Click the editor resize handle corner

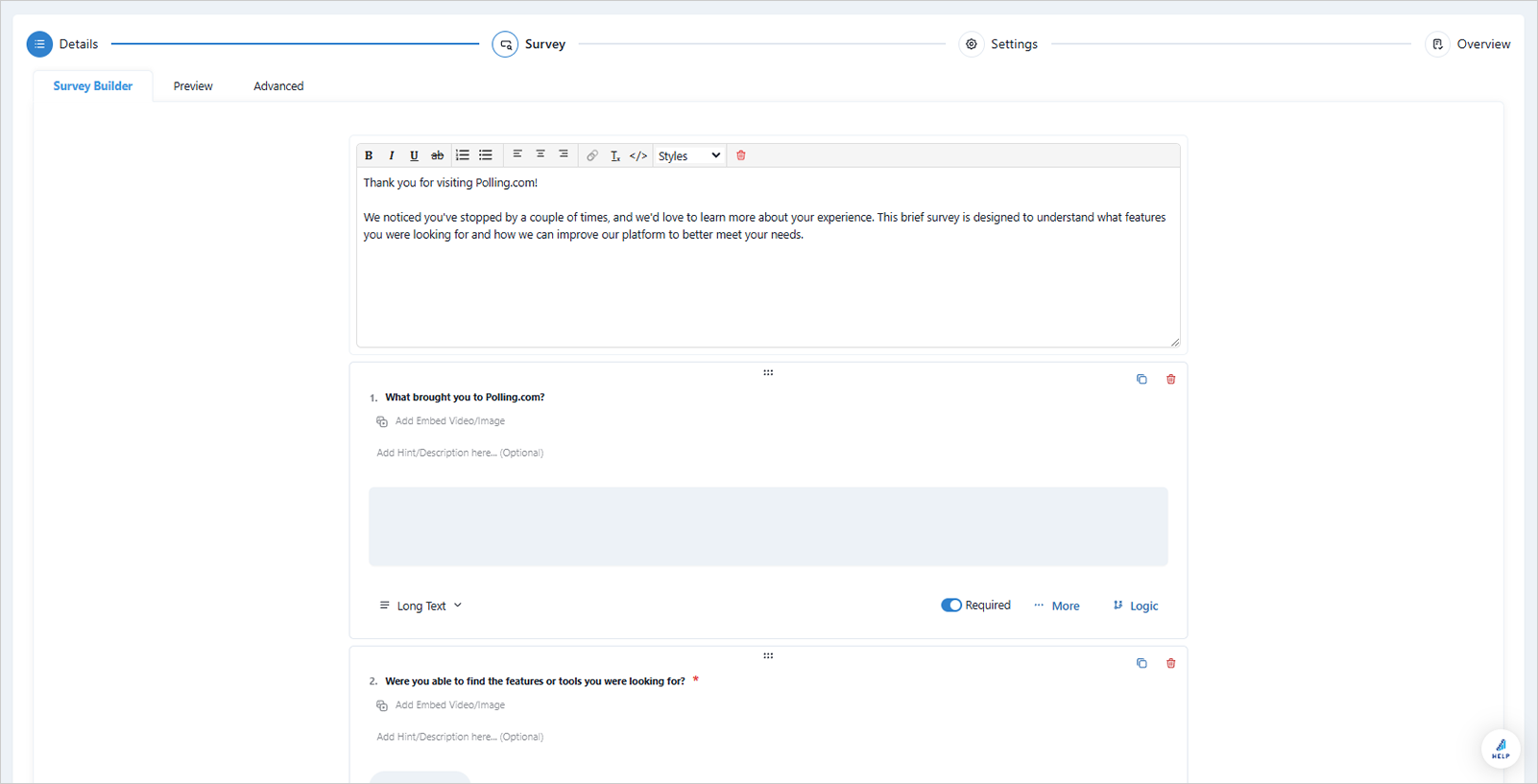click(1175, 342)
